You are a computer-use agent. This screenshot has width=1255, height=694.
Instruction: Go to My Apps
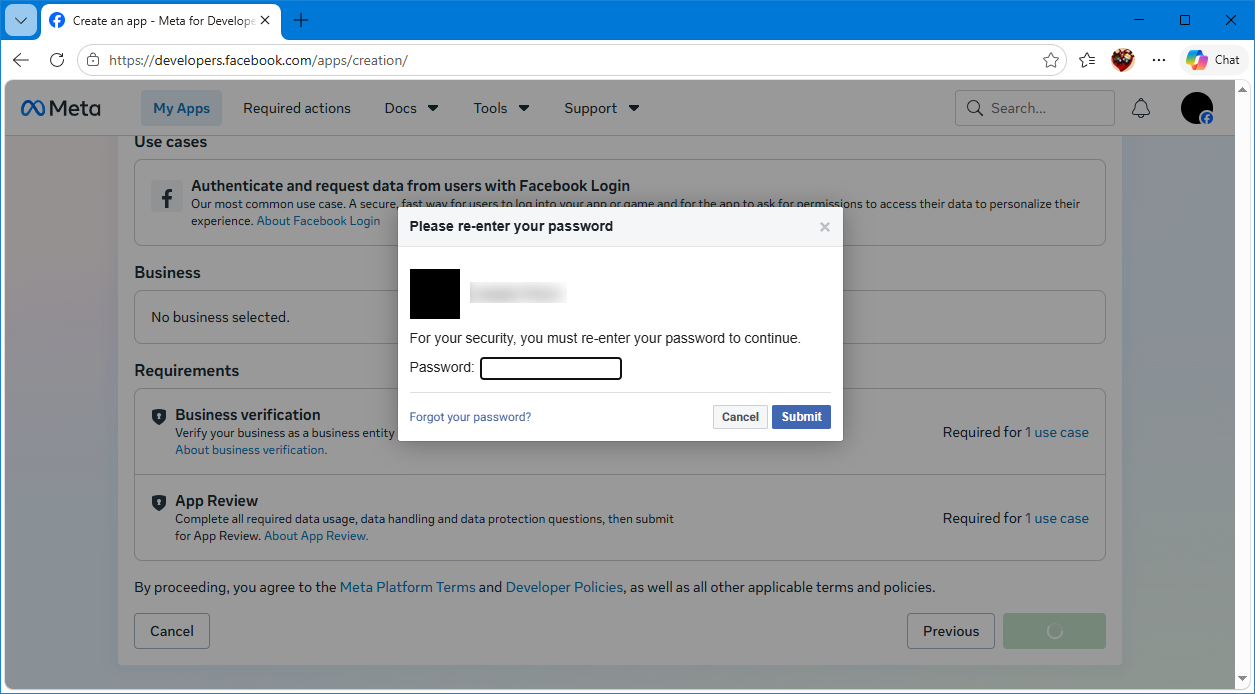tap(181, 108)
